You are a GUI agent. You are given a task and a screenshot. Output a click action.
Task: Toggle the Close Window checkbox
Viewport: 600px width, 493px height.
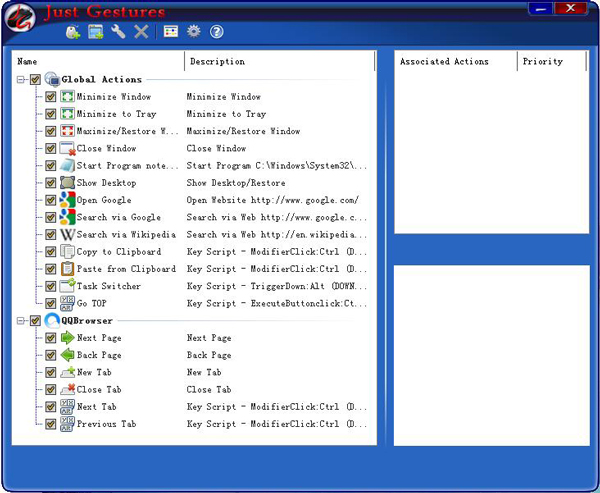coord(51,148)
